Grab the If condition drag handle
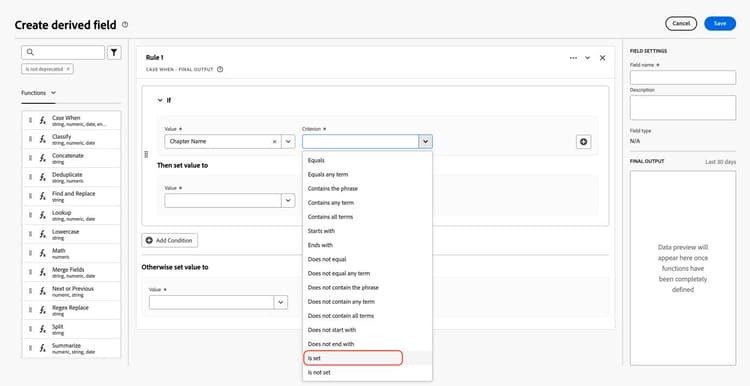 tap(146, 154)
